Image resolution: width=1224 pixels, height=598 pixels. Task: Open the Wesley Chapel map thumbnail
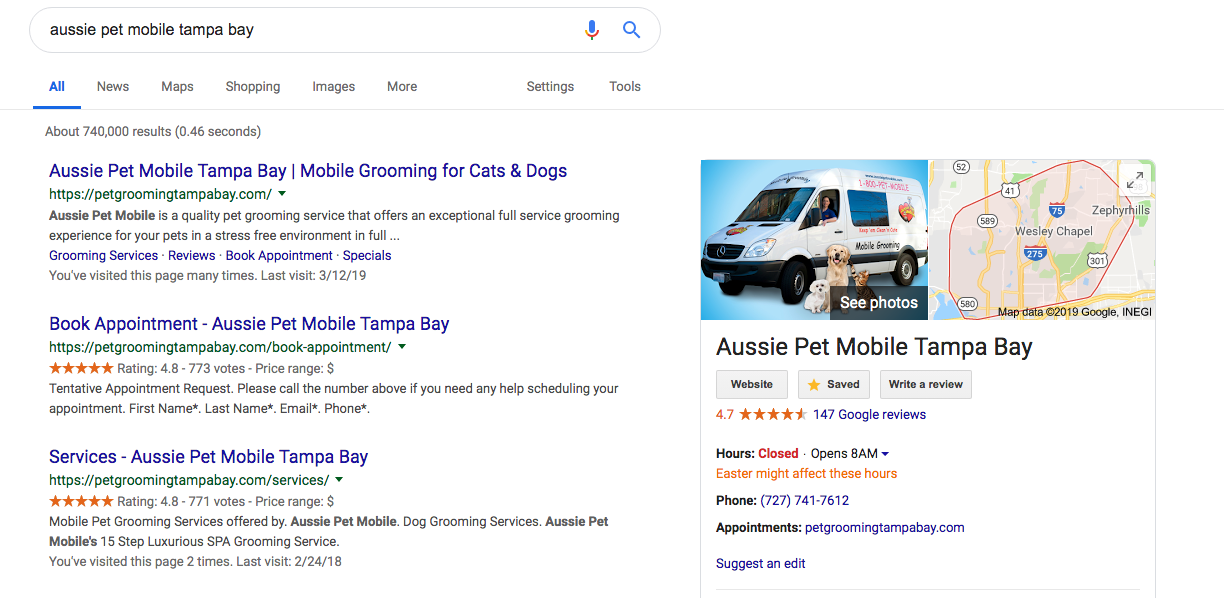tap(1042, 240)
